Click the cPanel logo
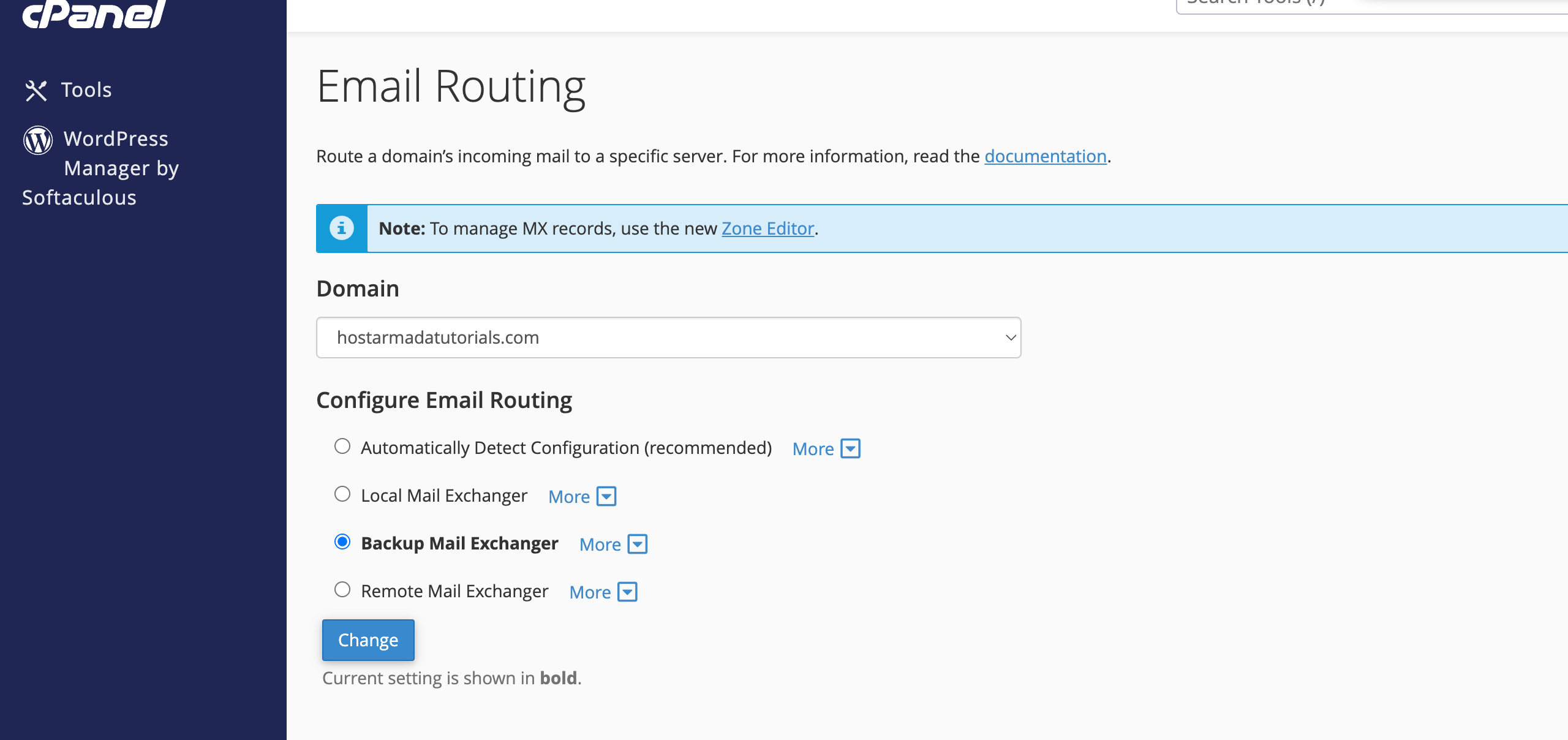1568x740 pixels. 94,13
